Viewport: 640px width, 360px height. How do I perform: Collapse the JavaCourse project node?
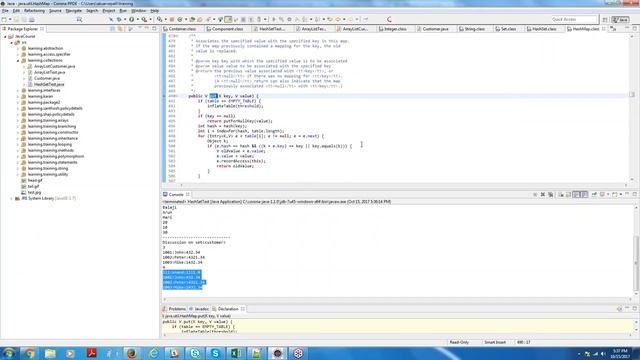pyautogui.click(x=6, y=36)
